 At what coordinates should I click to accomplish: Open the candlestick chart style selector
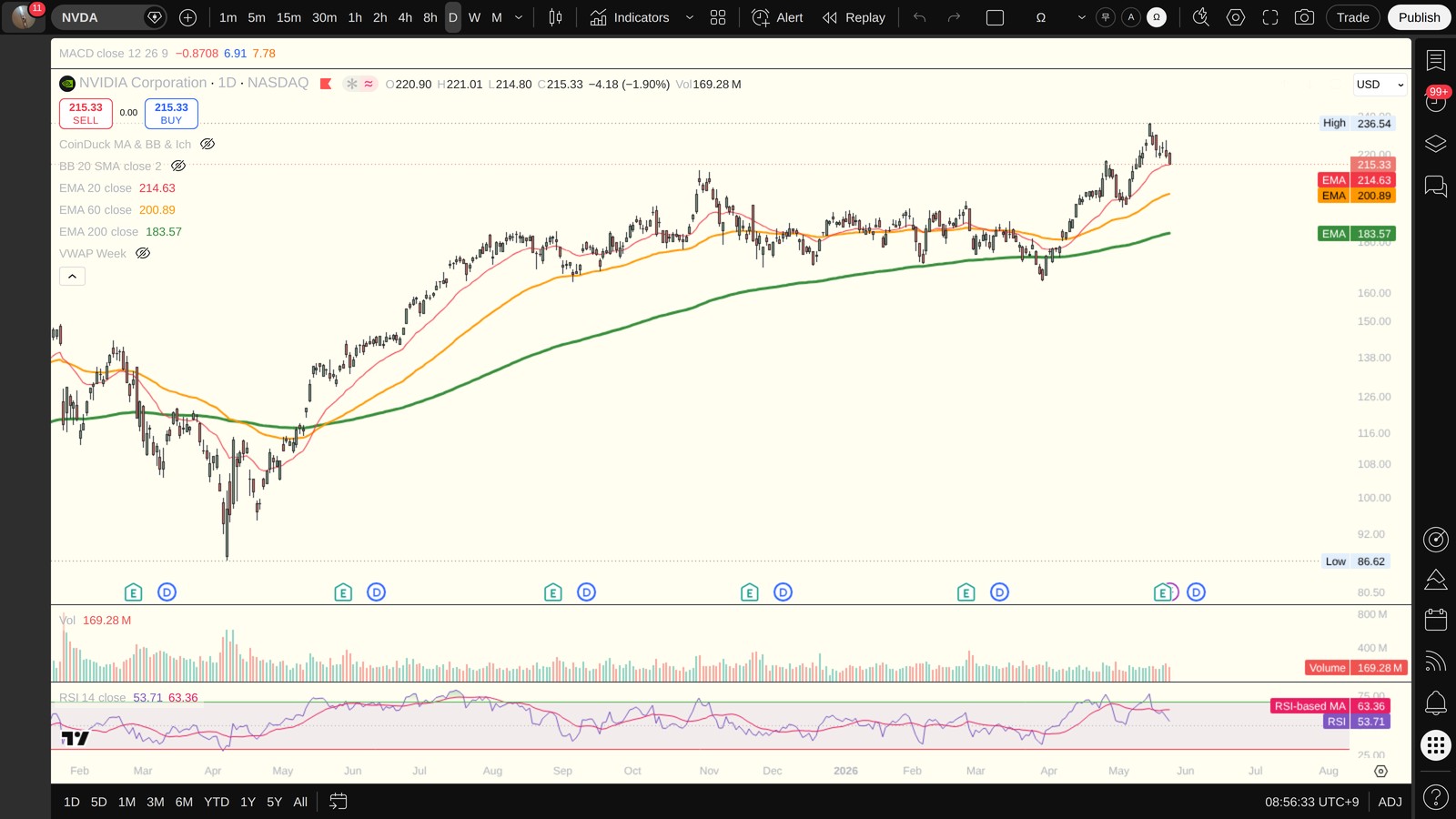click(555, 17)
